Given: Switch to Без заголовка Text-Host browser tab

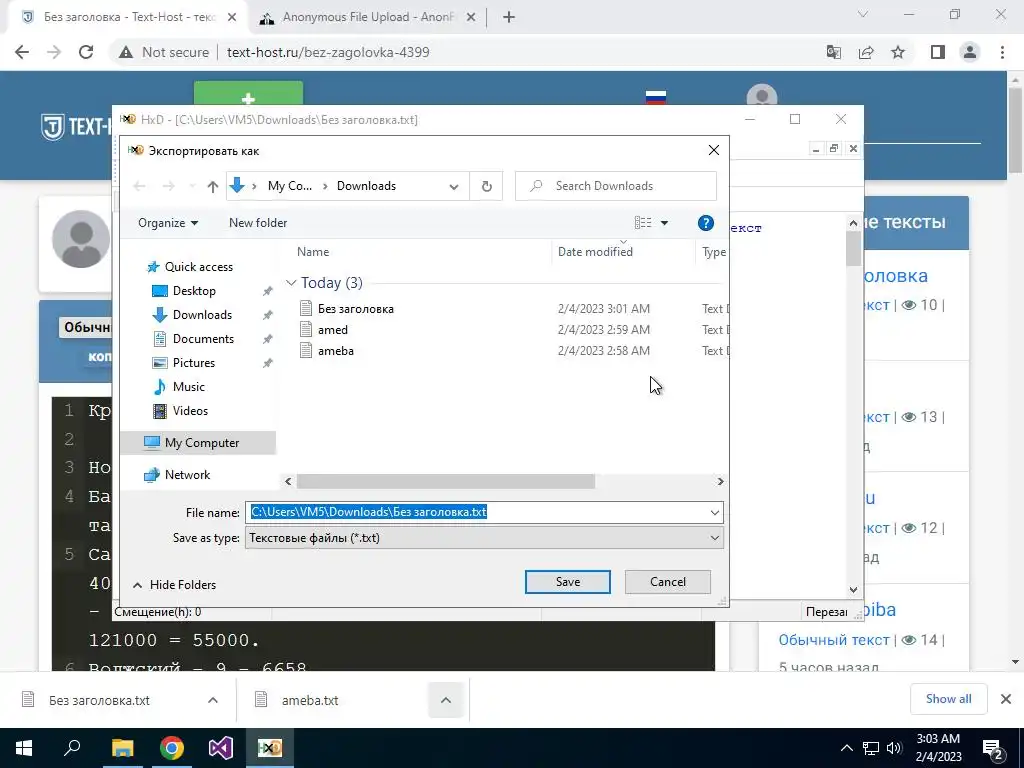Looking at the screenshot, I should tap(129, 18).
